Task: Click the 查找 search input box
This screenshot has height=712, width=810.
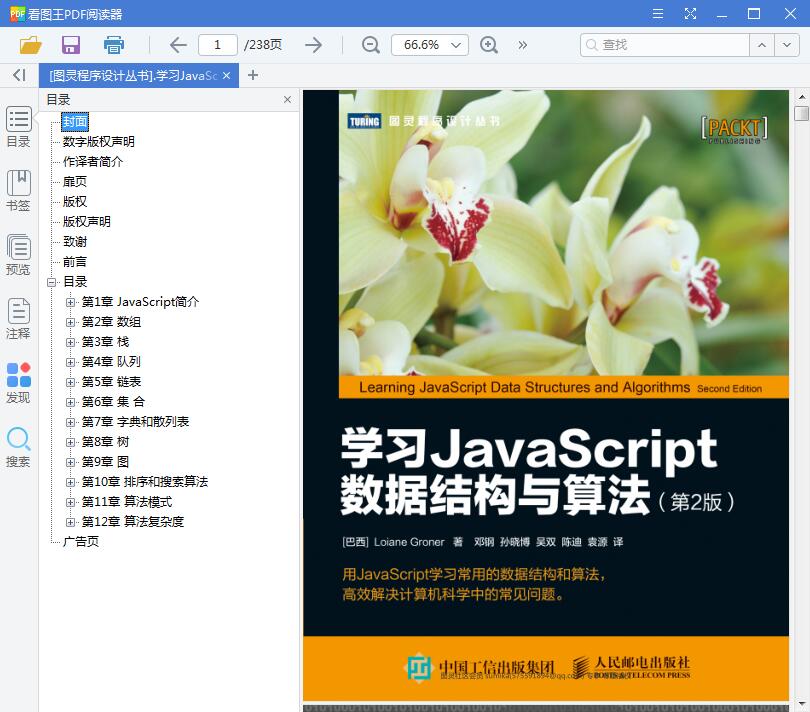Action: click(x=664, y=45)
